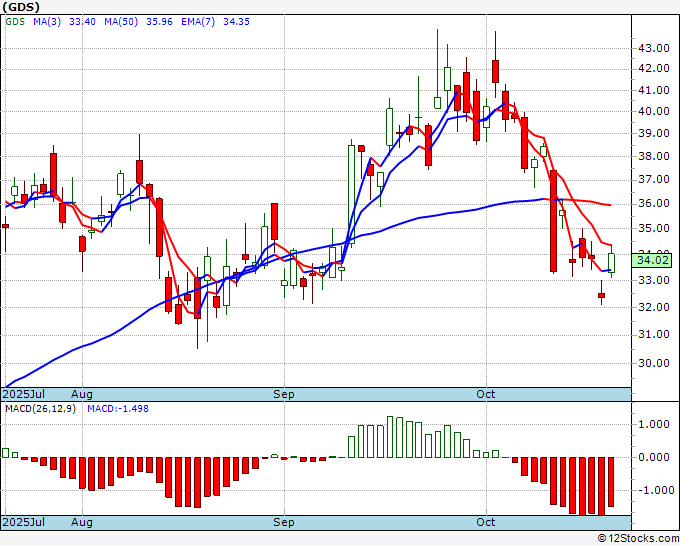Click the MACD(26,12,9) indicator label
680x546 pixels.
point(40,409)
